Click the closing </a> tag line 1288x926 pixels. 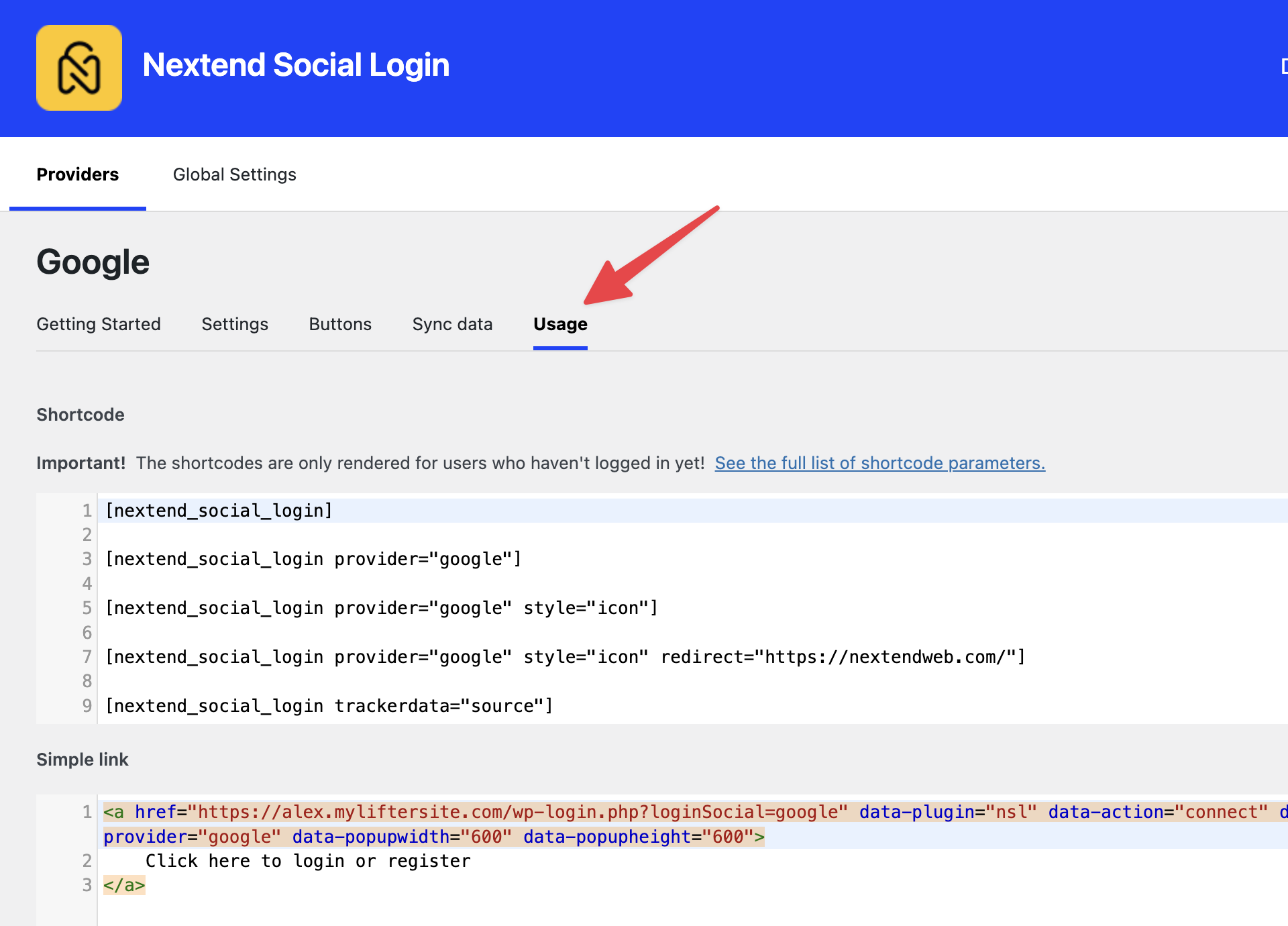coord(124,885)
